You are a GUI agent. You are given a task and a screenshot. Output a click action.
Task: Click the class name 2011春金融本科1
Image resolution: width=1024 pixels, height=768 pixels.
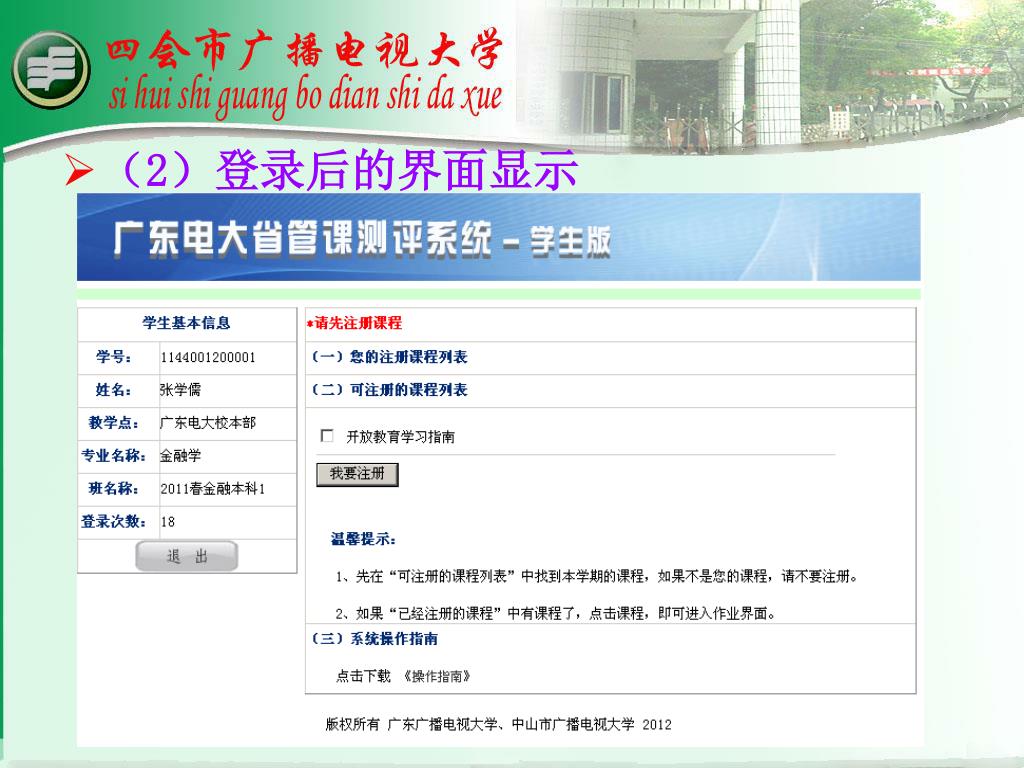click(212, 488)
